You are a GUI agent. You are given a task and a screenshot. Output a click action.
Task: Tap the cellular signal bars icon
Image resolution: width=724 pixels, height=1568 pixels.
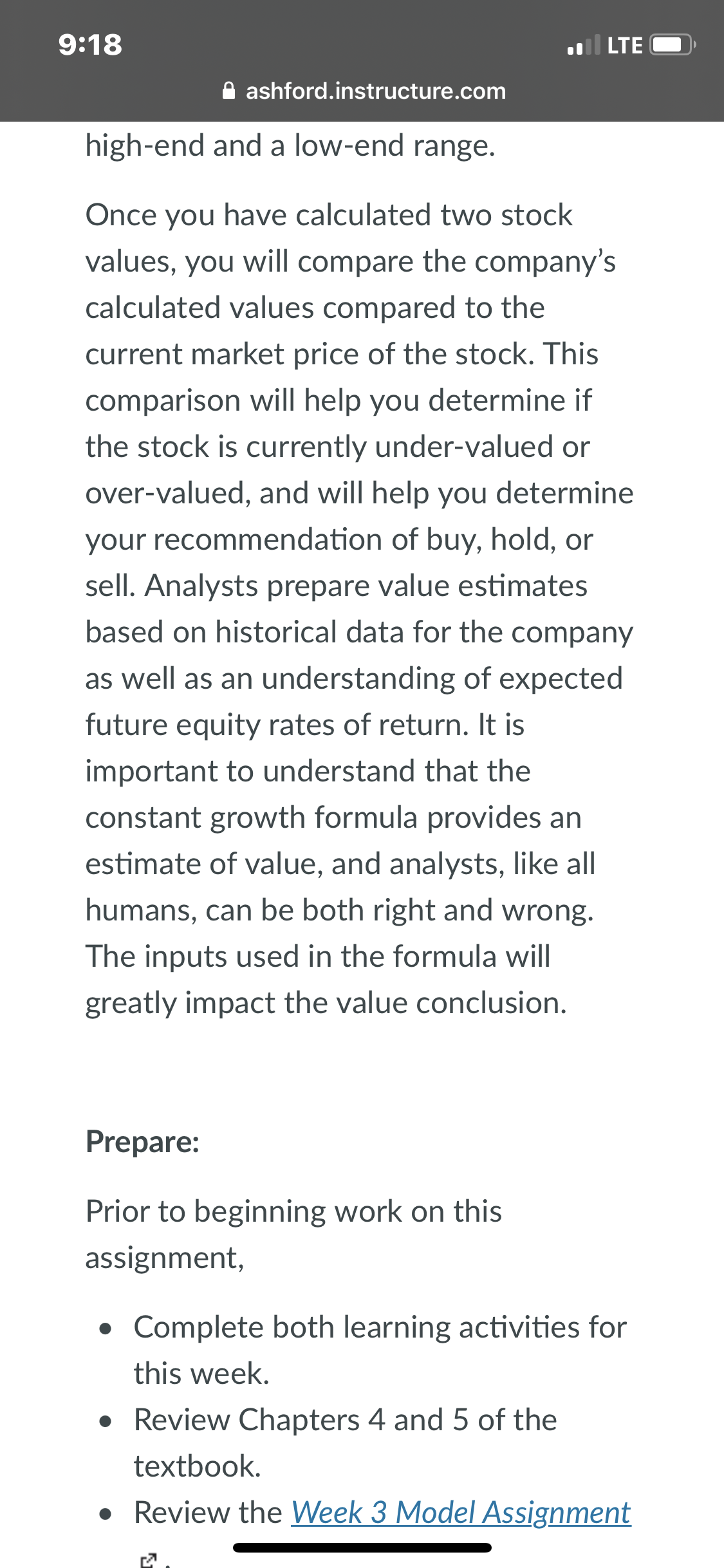(583, 45)
